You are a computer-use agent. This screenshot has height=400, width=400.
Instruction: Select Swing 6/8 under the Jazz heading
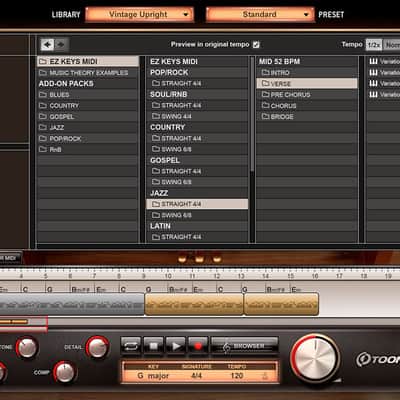click(x=197, y=215)
